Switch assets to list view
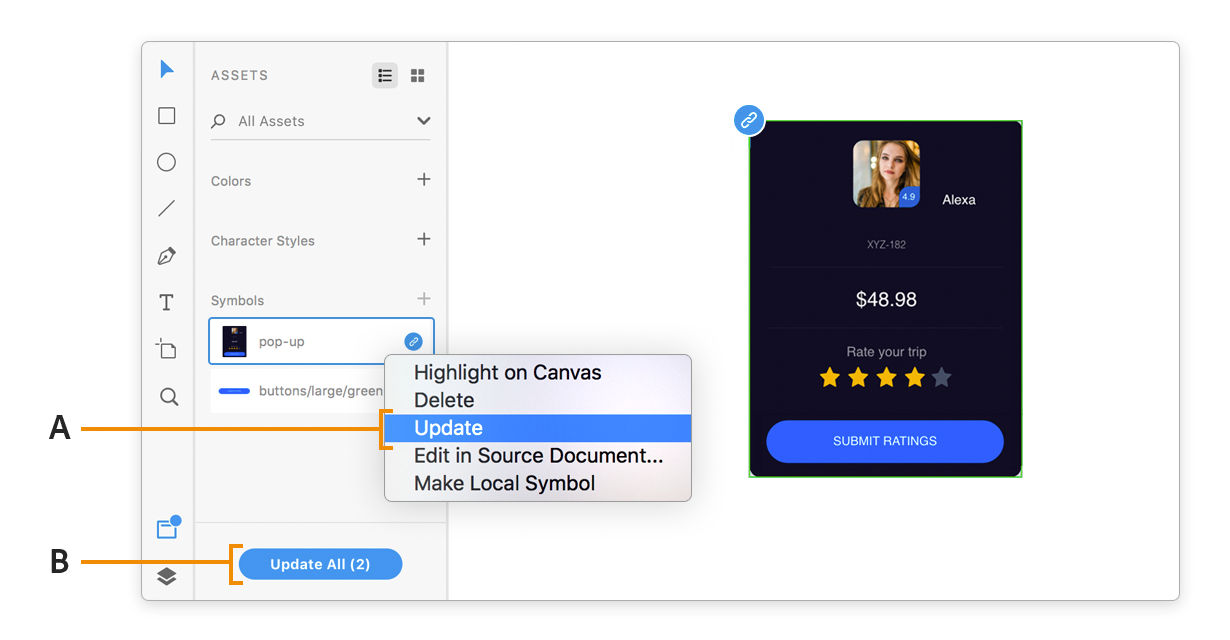 (385, 76)
